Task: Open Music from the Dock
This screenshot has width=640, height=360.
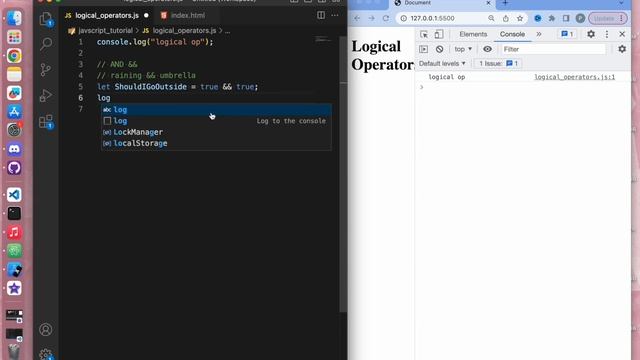Action: point(14,232)
